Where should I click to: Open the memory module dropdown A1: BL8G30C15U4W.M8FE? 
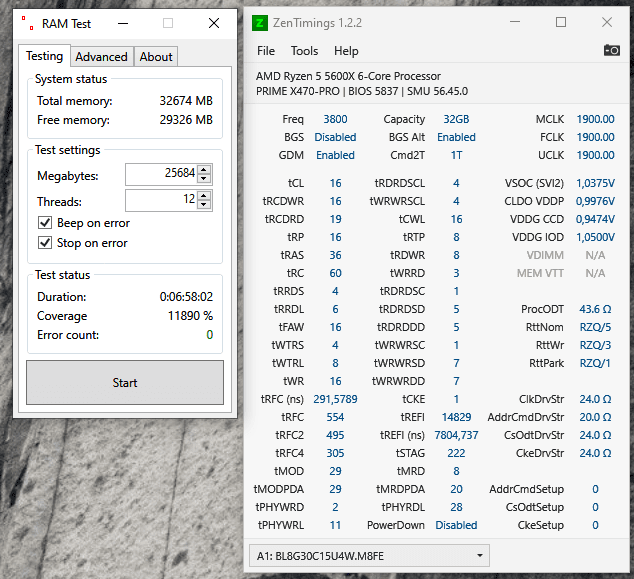[369, 556]
